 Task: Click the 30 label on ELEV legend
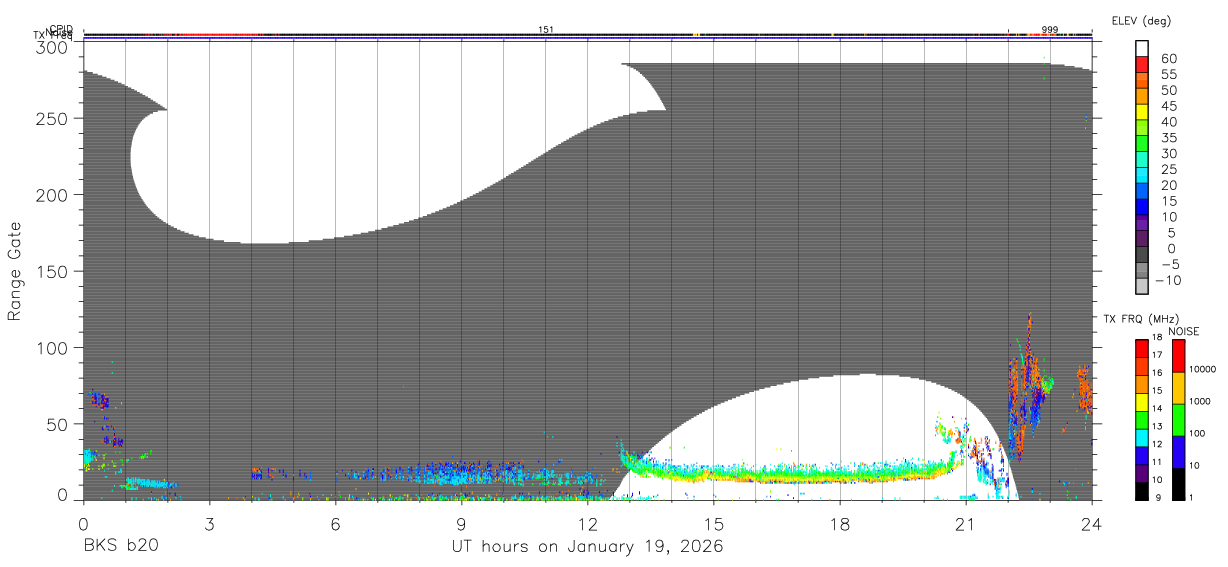[x=1168, y=154]
